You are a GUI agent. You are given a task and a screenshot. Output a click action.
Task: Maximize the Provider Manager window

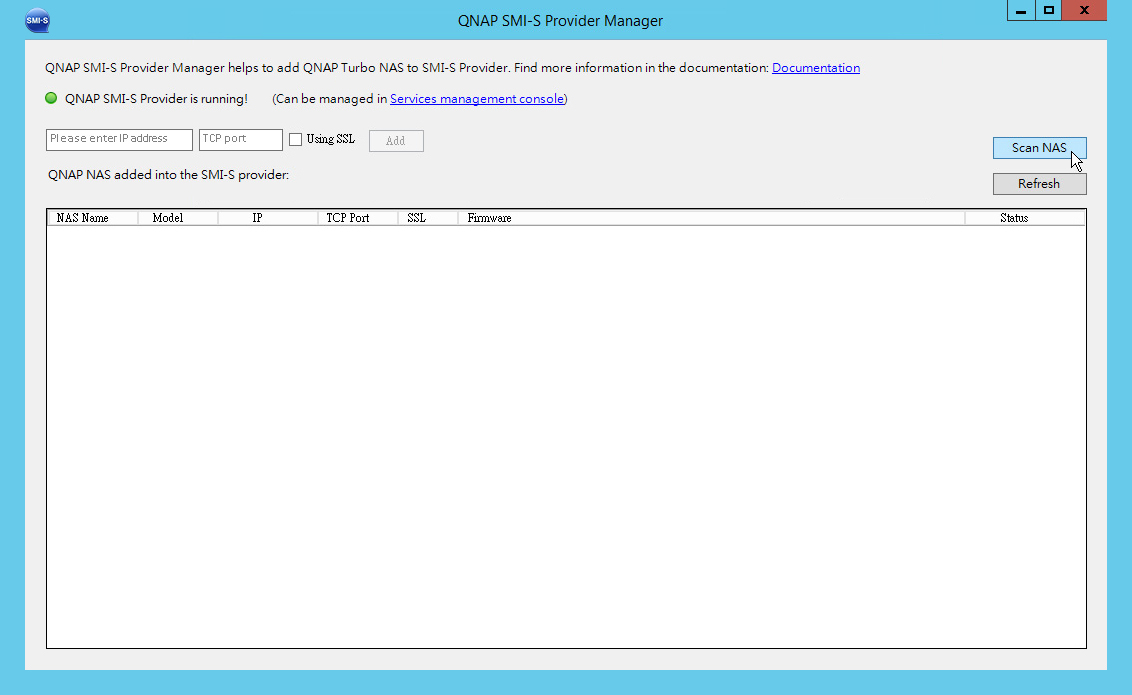(1048, 10)
